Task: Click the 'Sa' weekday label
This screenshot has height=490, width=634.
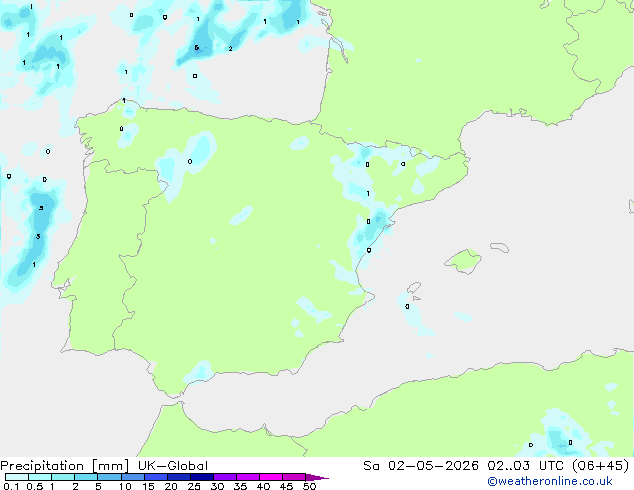Action: coord(371,466)
